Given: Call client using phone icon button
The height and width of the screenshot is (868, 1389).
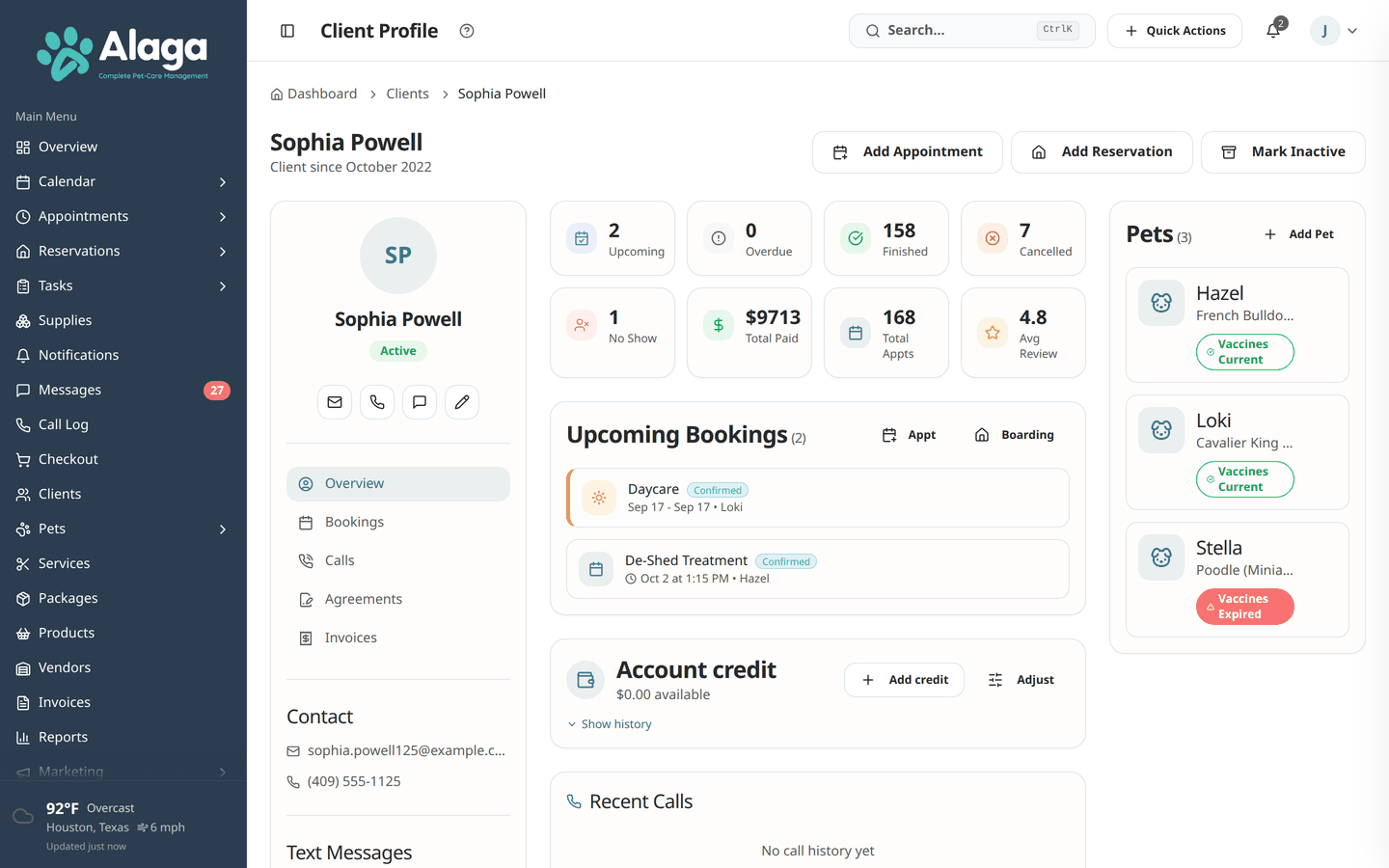Looking at the screenshot, I should (x=377, y=402).
